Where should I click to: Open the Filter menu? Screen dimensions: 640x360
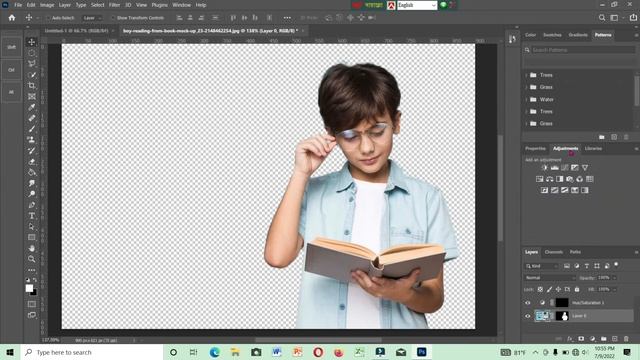coord(114,5)
